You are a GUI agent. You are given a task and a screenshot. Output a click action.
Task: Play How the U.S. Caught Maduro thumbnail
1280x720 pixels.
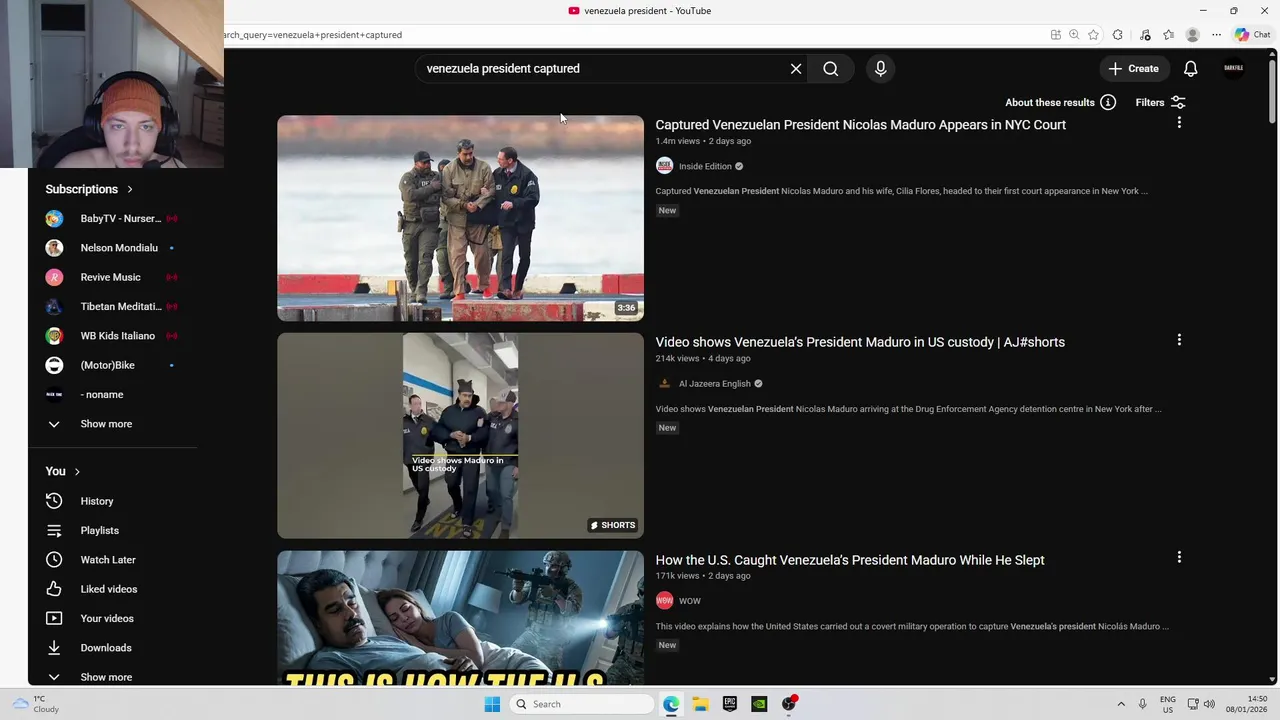click(460, 618)
